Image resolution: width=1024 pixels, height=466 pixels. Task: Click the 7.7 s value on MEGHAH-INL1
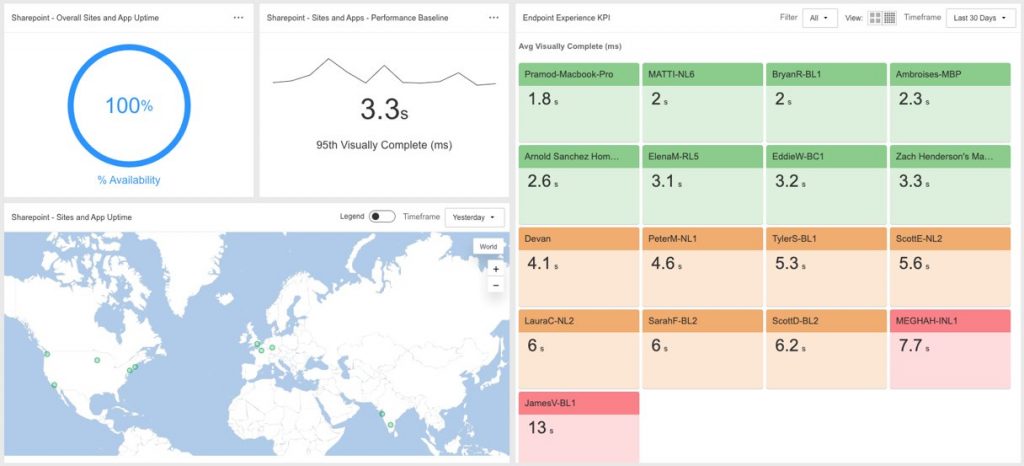tap(912, 346)
